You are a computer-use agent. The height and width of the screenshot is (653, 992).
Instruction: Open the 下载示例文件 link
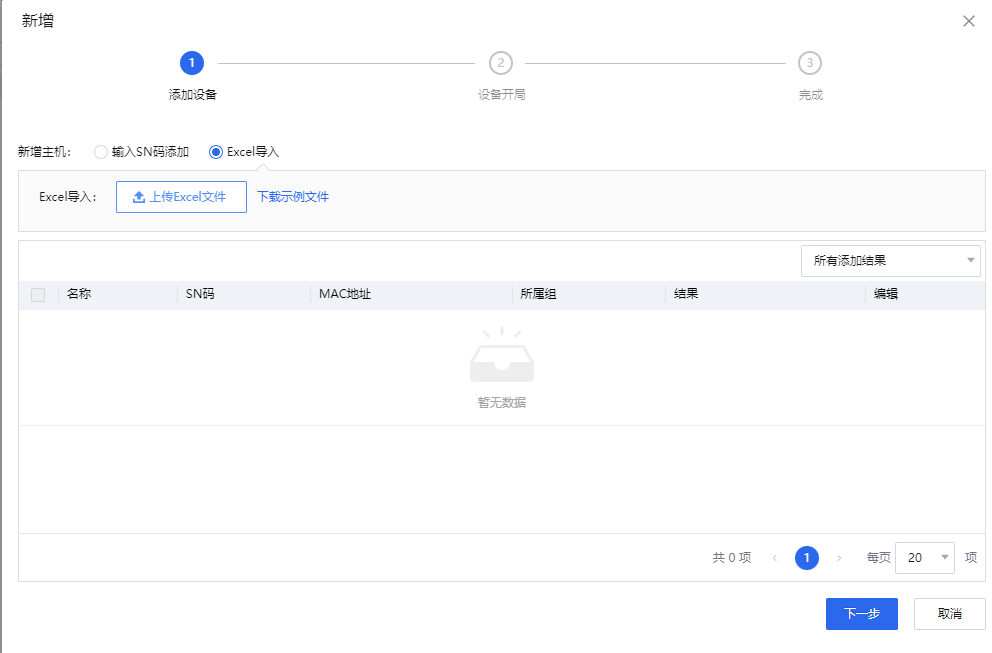pos(293,197)
